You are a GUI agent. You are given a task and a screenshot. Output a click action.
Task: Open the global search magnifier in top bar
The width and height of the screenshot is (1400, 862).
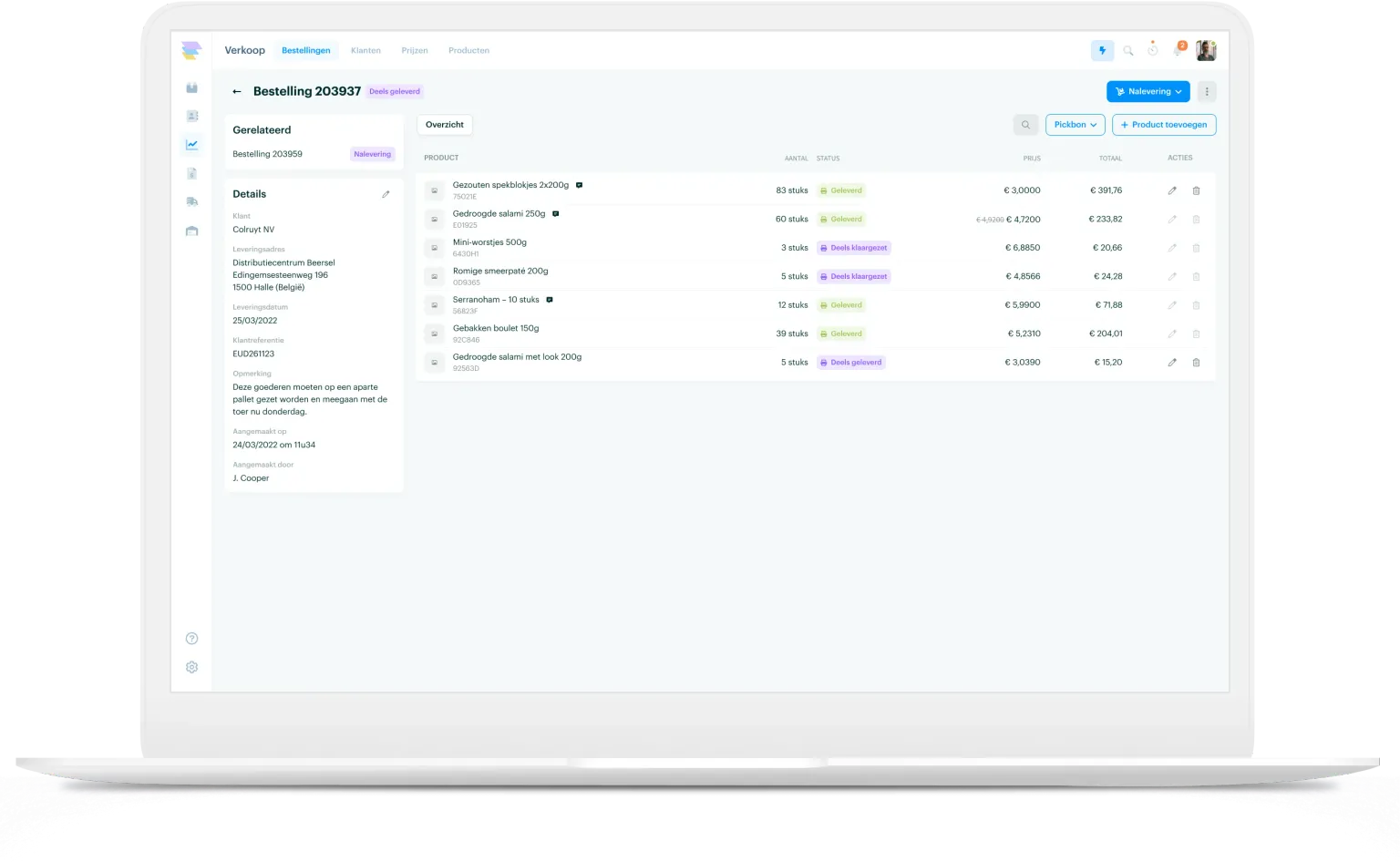(x=1128, y=51)
